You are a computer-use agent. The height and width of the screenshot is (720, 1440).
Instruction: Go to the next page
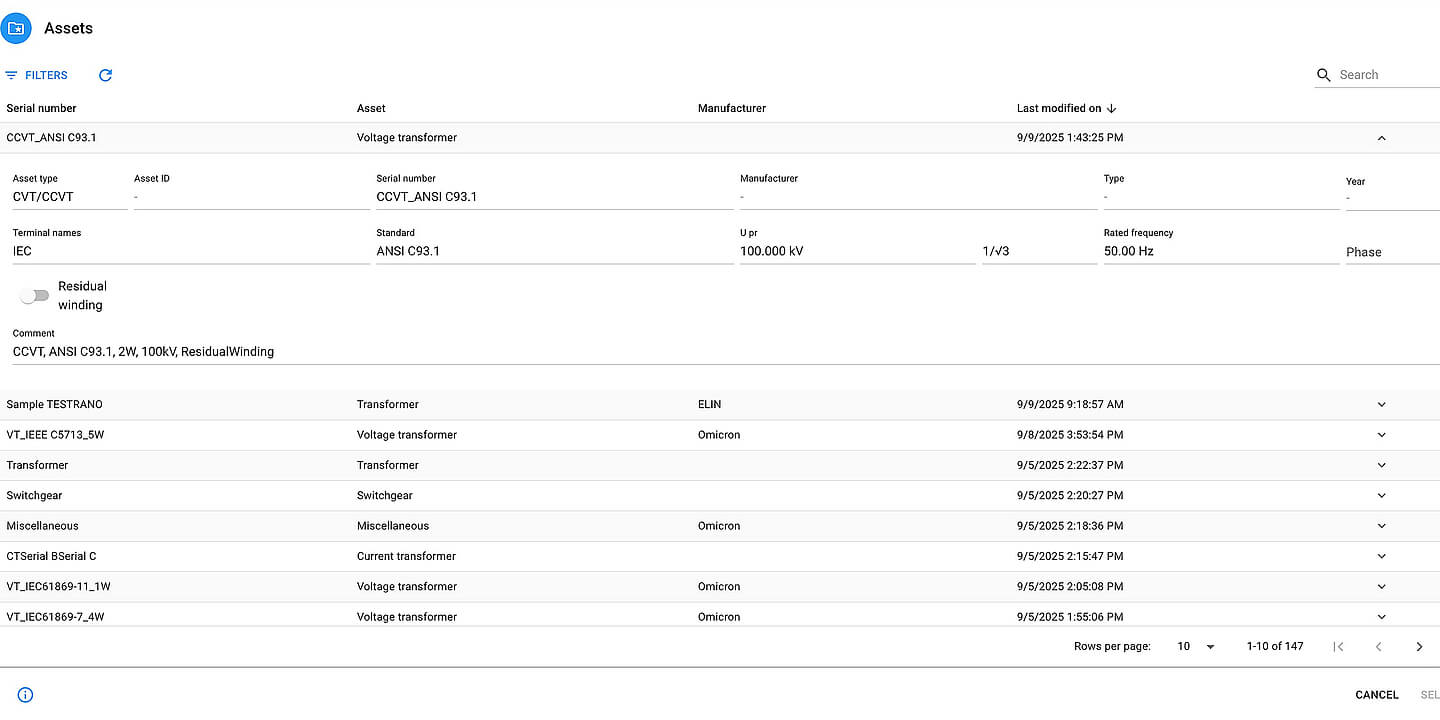[1419, 647]
